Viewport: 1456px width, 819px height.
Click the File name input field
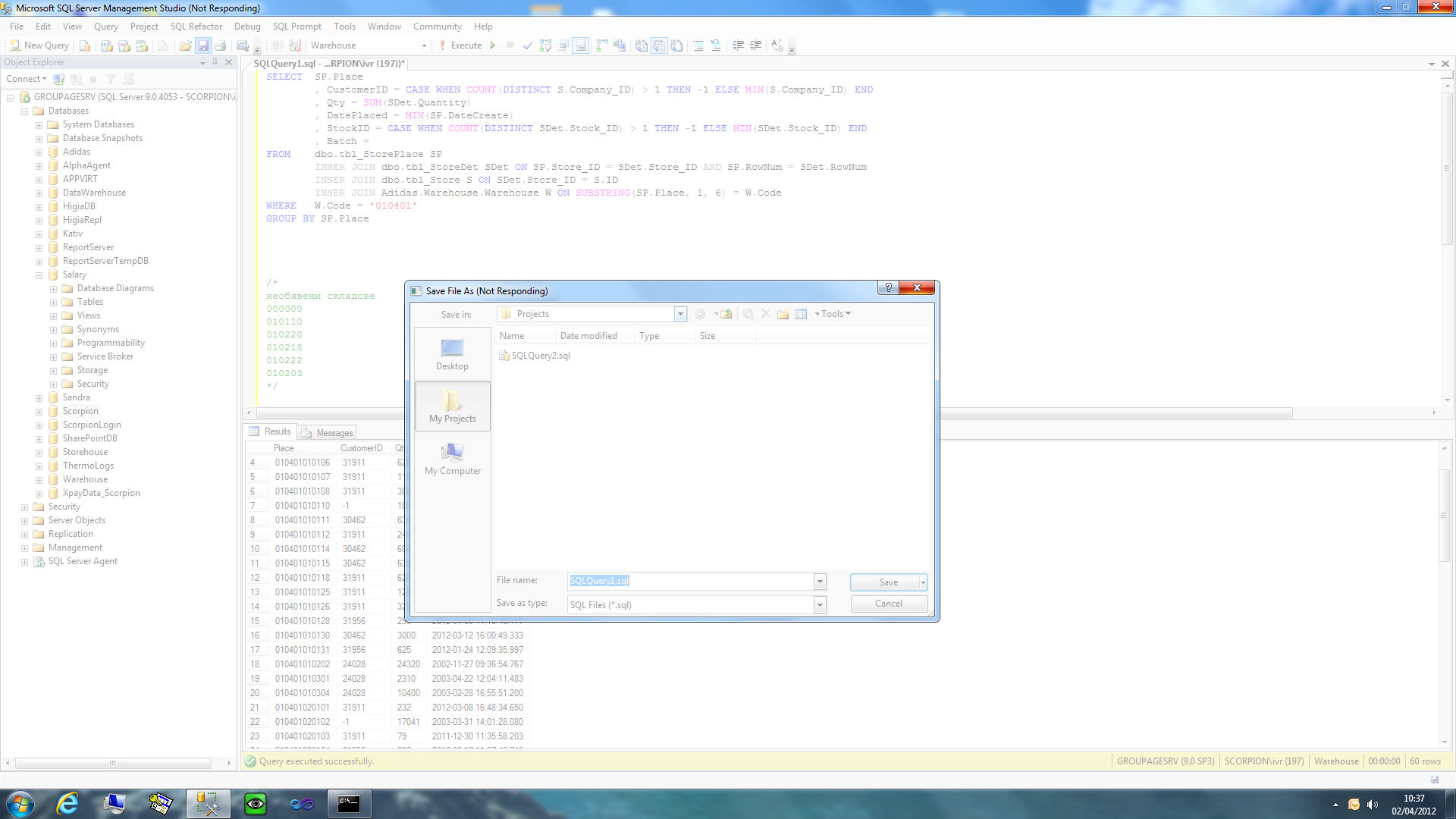(690, 582)
